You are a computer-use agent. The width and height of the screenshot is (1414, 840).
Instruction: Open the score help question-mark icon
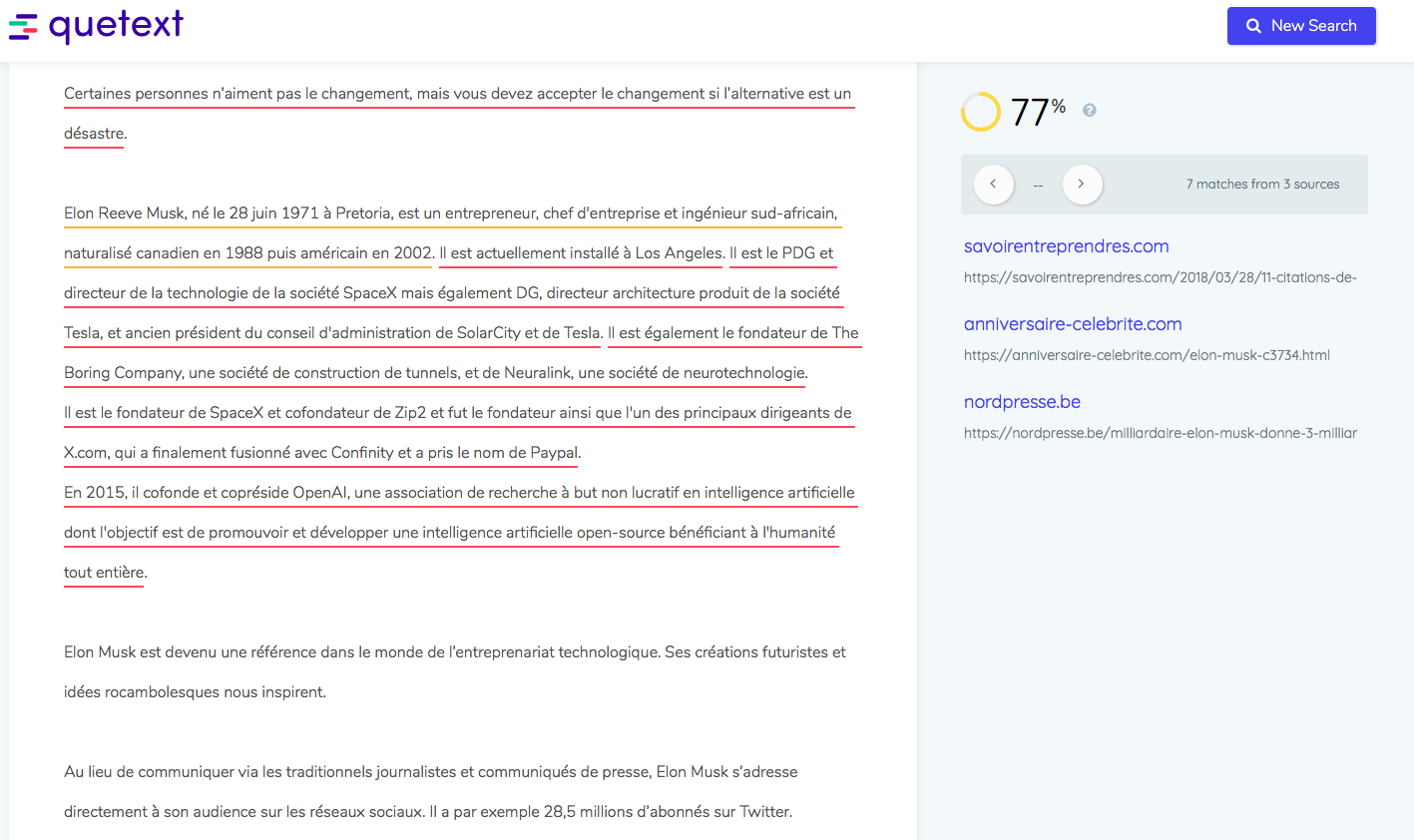pos(1090,110)
